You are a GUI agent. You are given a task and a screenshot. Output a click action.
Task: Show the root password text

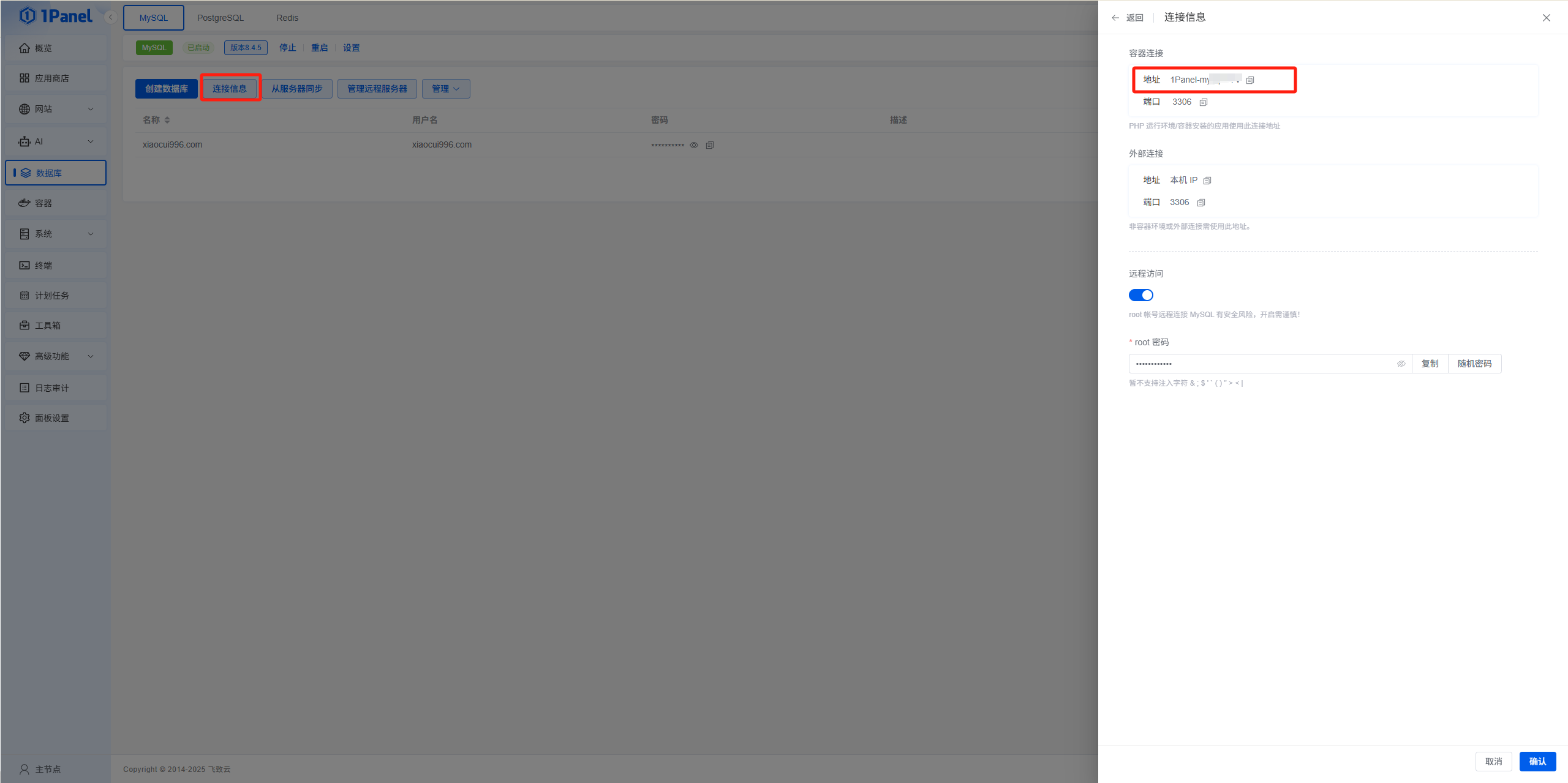click(1401, 364)
